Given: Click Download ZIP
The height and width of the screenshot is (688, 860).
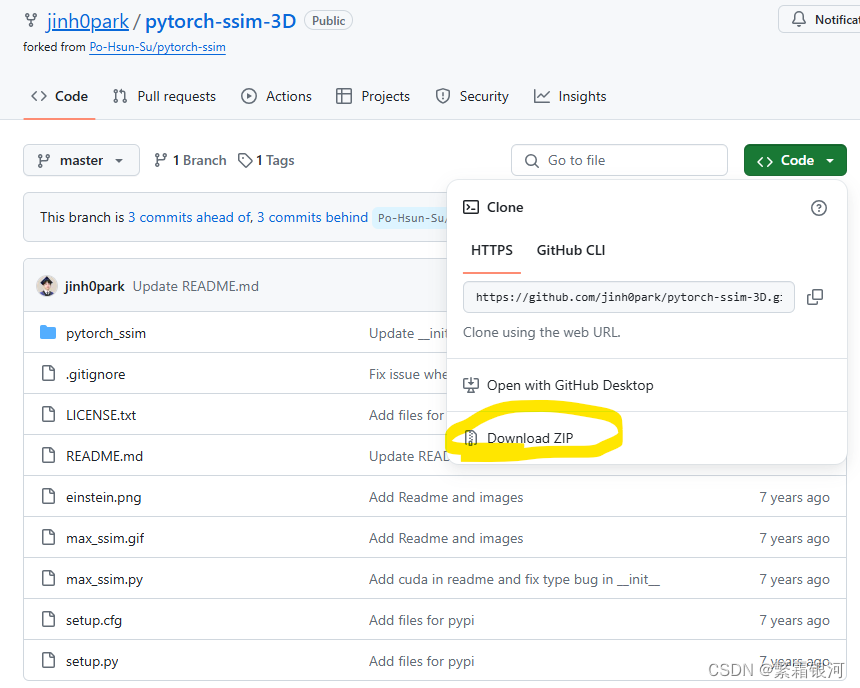Looking at the screenshot, I should (x=530, y=437).
